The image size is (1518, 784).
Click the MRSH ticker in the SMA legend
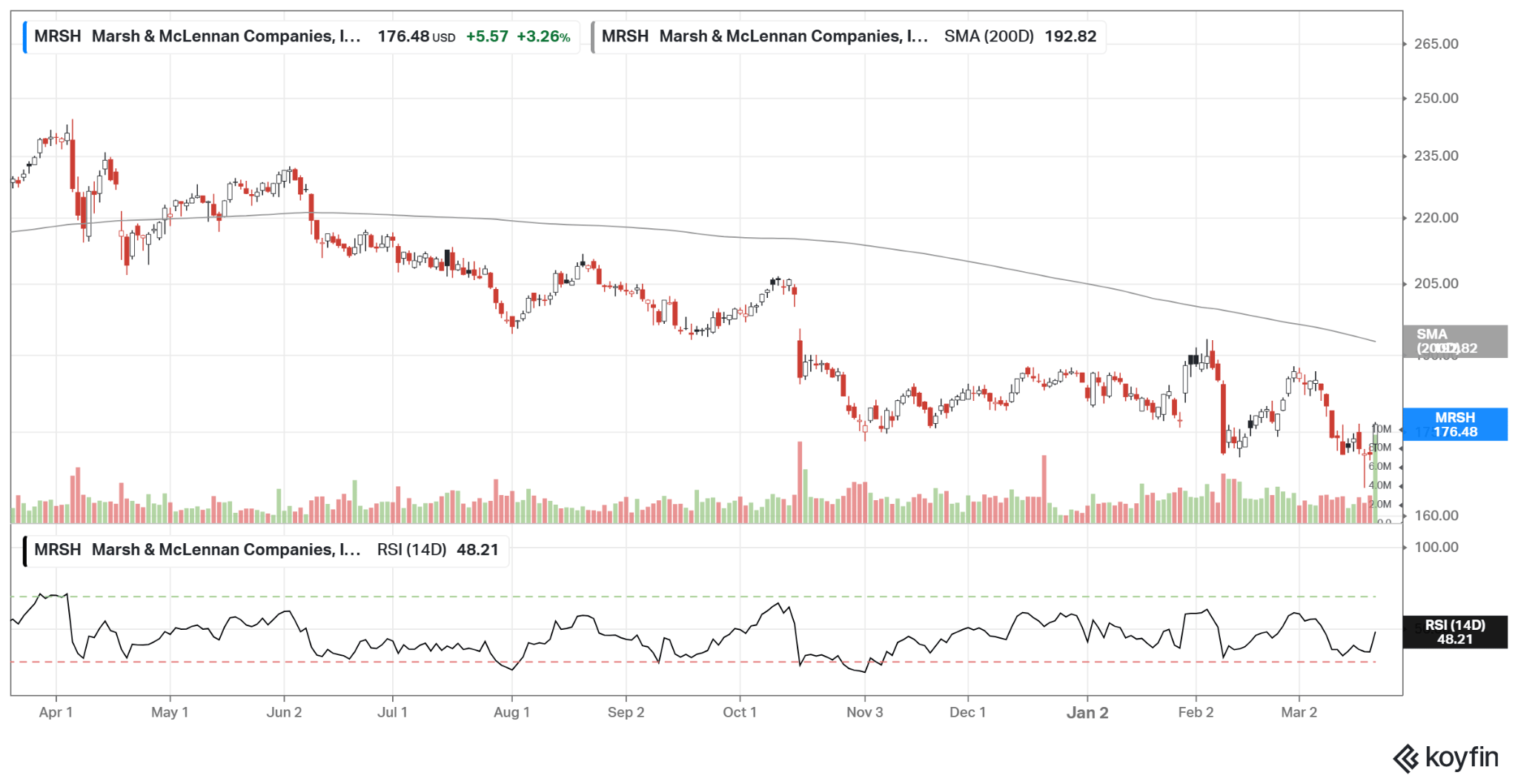[x=625, y=36]
